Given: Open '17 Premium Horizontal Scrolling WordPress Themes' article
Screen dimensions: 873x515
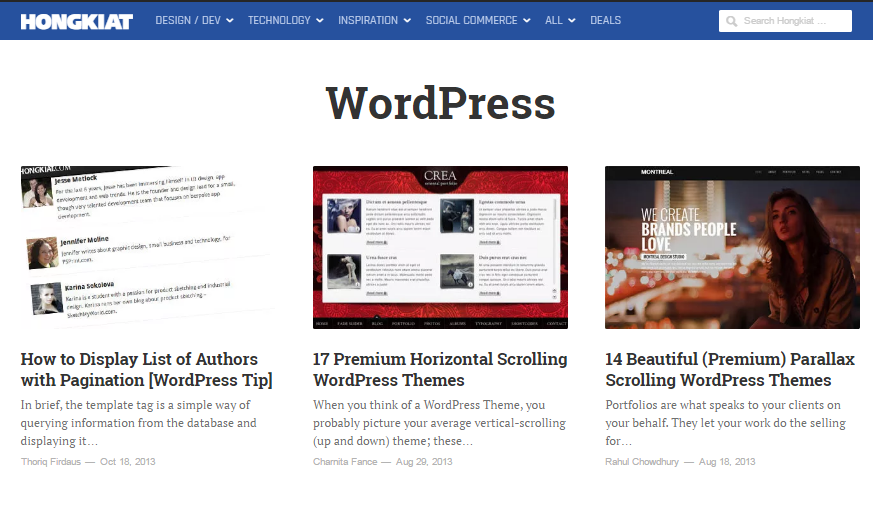Looking at the screenshot, I should (440, 370).
